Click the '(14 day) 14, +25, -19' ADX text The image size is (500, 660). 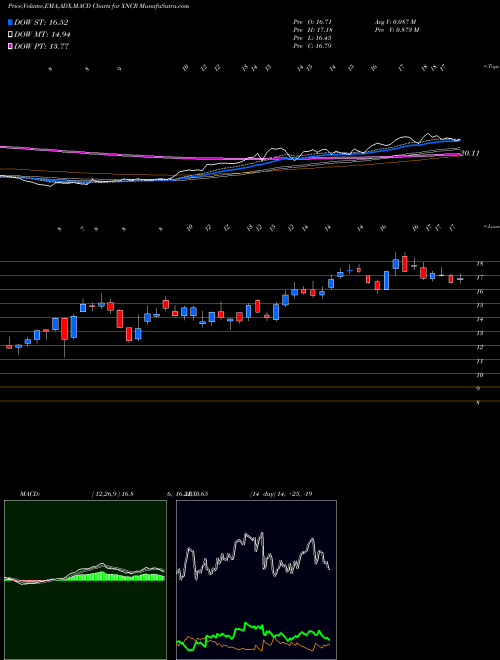281,494
